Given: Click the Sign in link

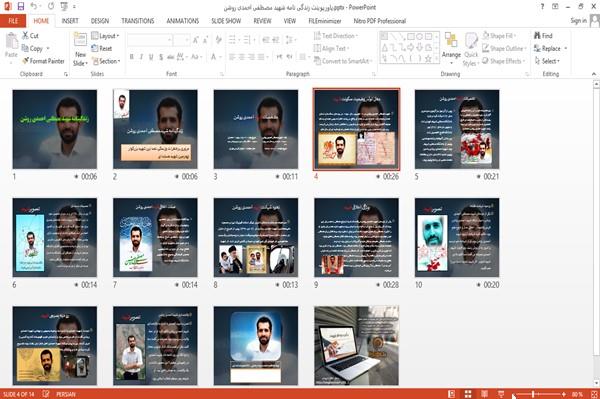Looking at the screenshot, I should click(578, 21).
